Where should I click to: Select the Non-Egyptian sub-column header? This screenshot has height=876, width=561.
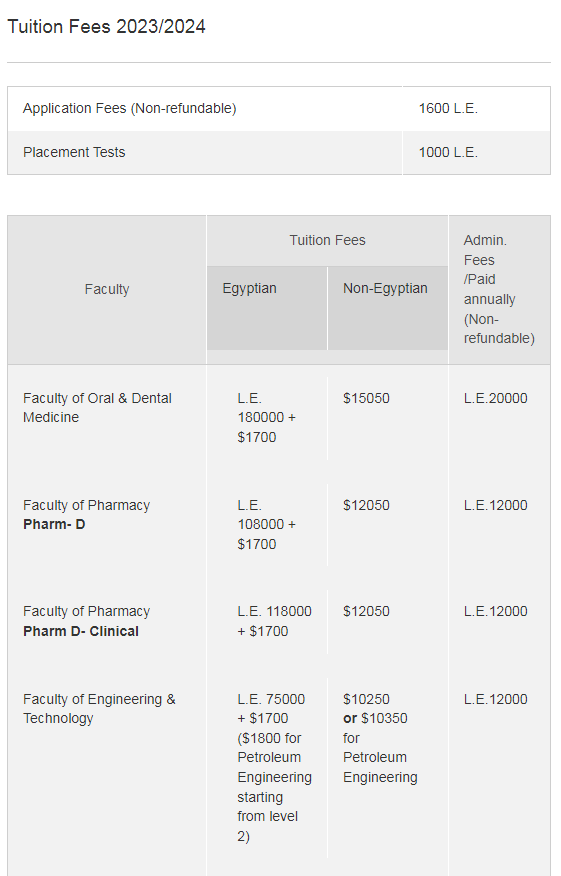(385, 288)
